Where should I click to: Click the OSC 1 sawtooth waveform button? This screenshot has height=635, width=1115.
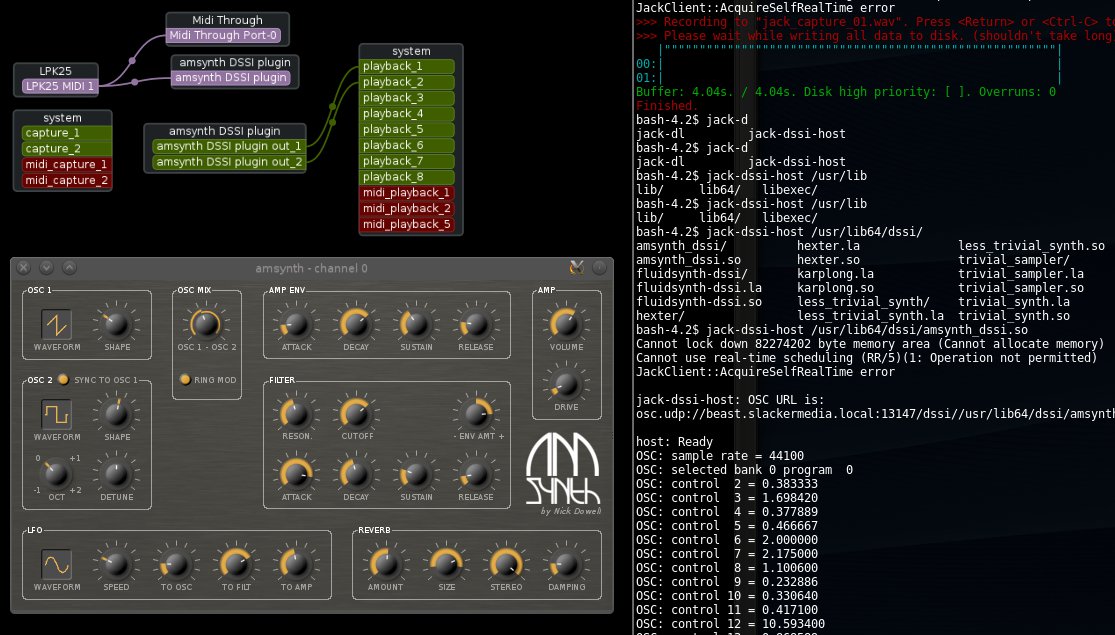[56, 324]
